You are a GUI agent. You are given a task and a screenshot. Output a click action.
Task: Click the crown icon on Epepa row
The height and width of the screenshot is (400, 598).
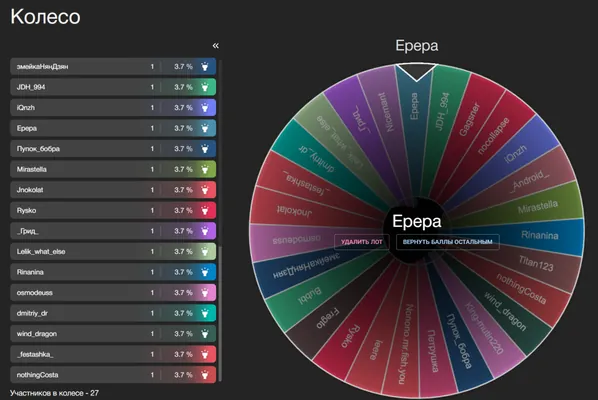(x=205, y=128)
